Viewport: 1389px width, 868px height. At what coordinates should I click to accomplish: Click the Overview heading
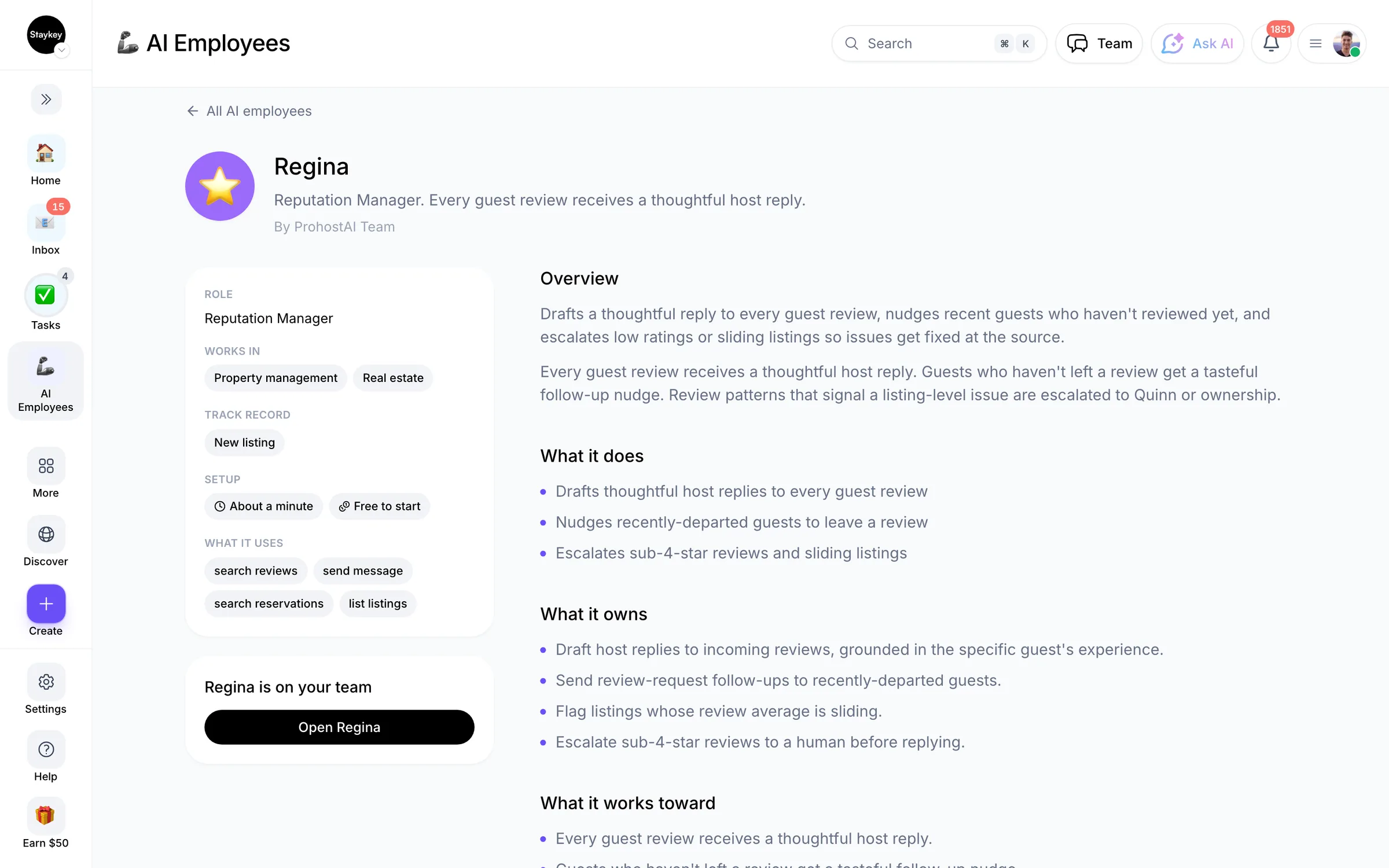(579, 278)
